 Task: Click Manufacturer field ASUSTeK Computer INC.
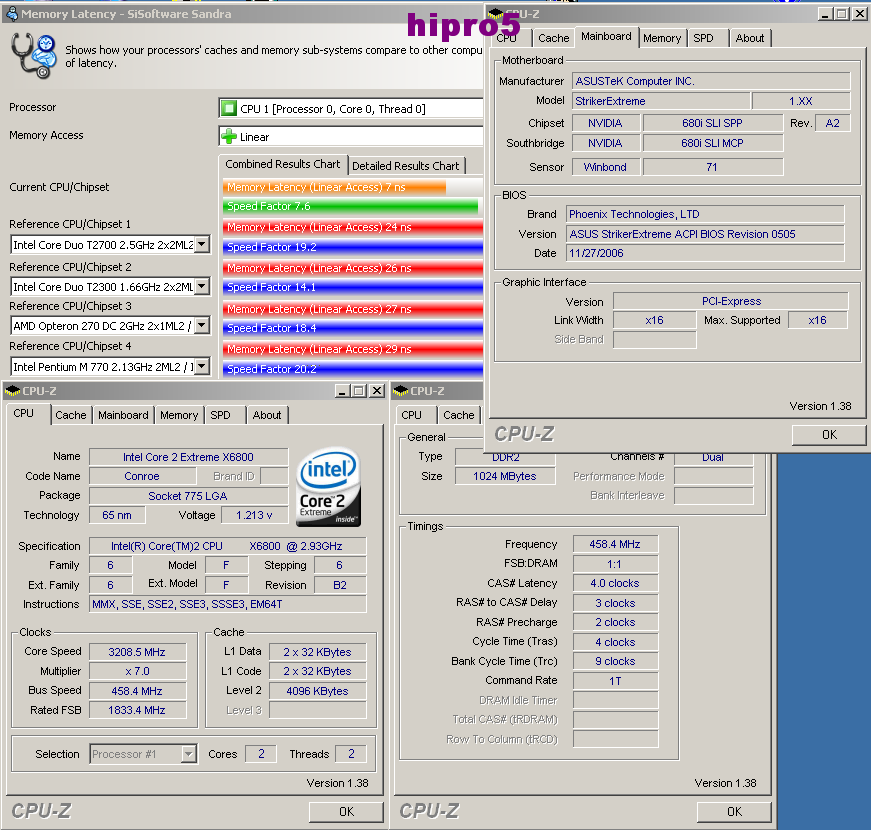711,81
